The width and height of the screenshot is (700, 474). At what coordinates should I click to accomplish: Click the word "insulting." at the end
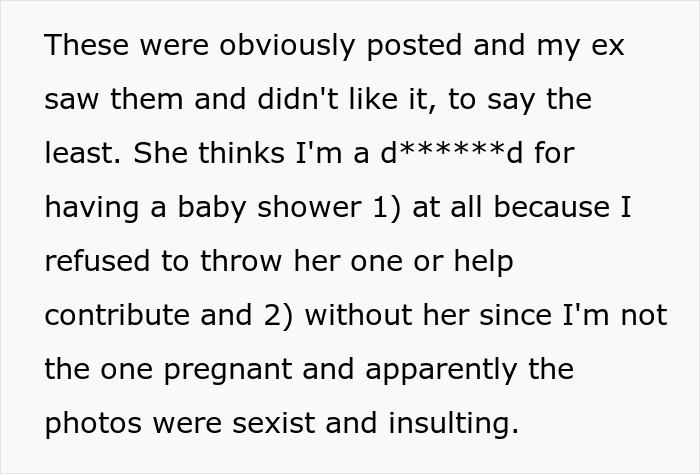454,424
